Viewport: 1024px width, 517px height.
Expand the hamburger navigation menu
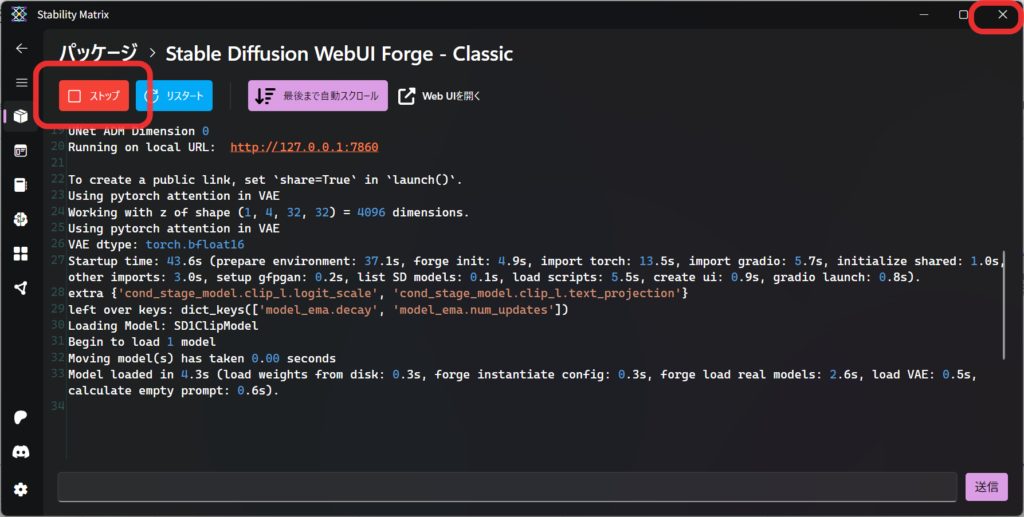[21, 82]
